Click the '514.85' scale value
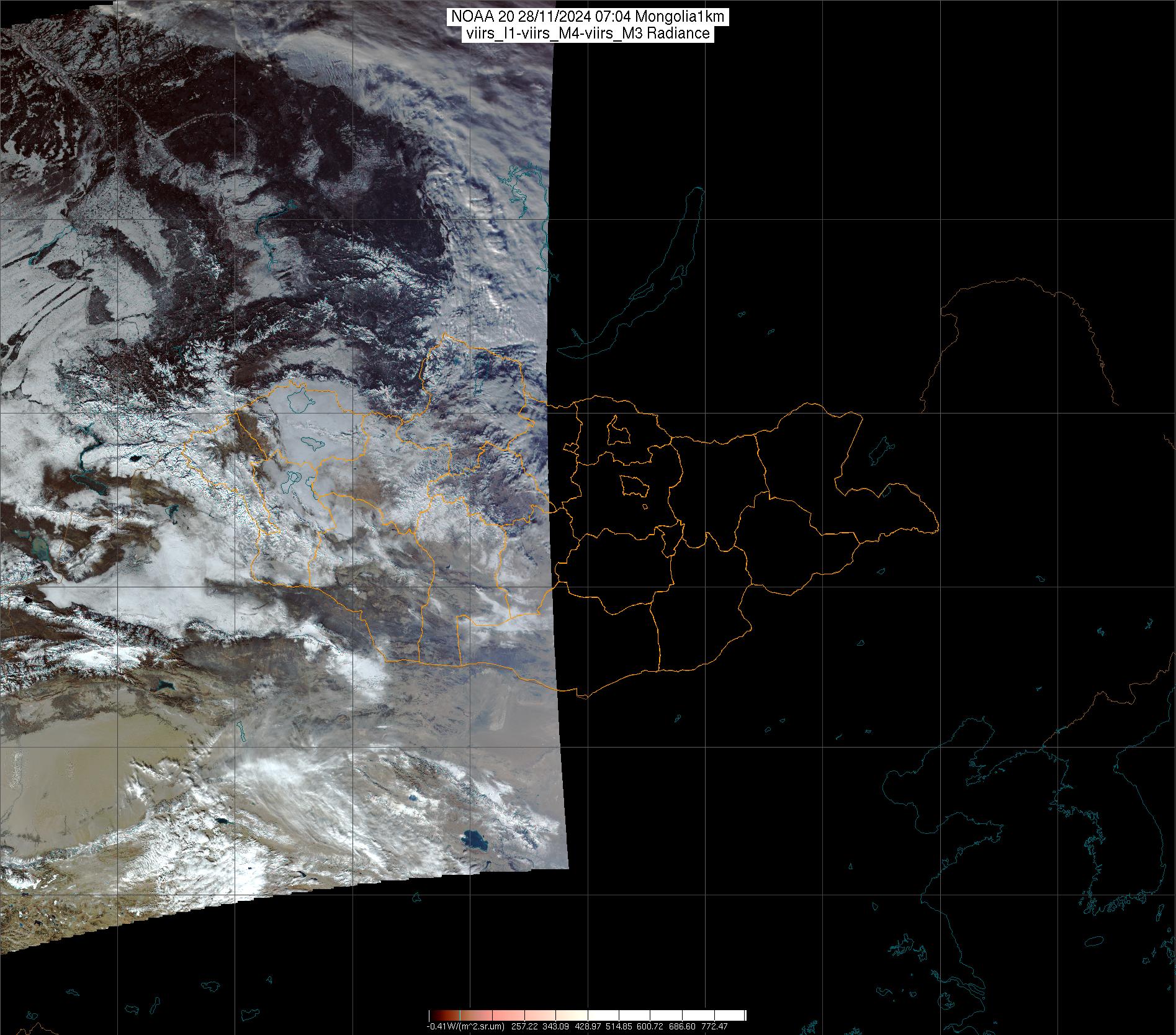 tap(619, 1026)
